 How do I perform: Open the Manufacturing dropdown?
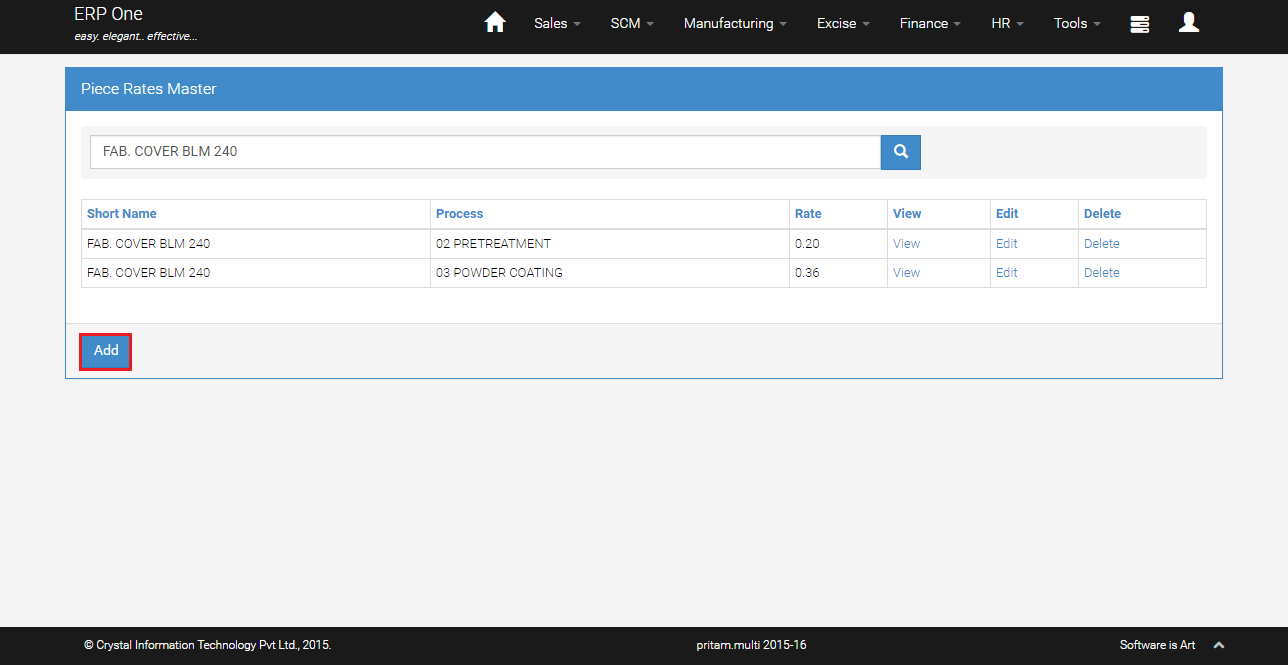[x=735, y=23]
